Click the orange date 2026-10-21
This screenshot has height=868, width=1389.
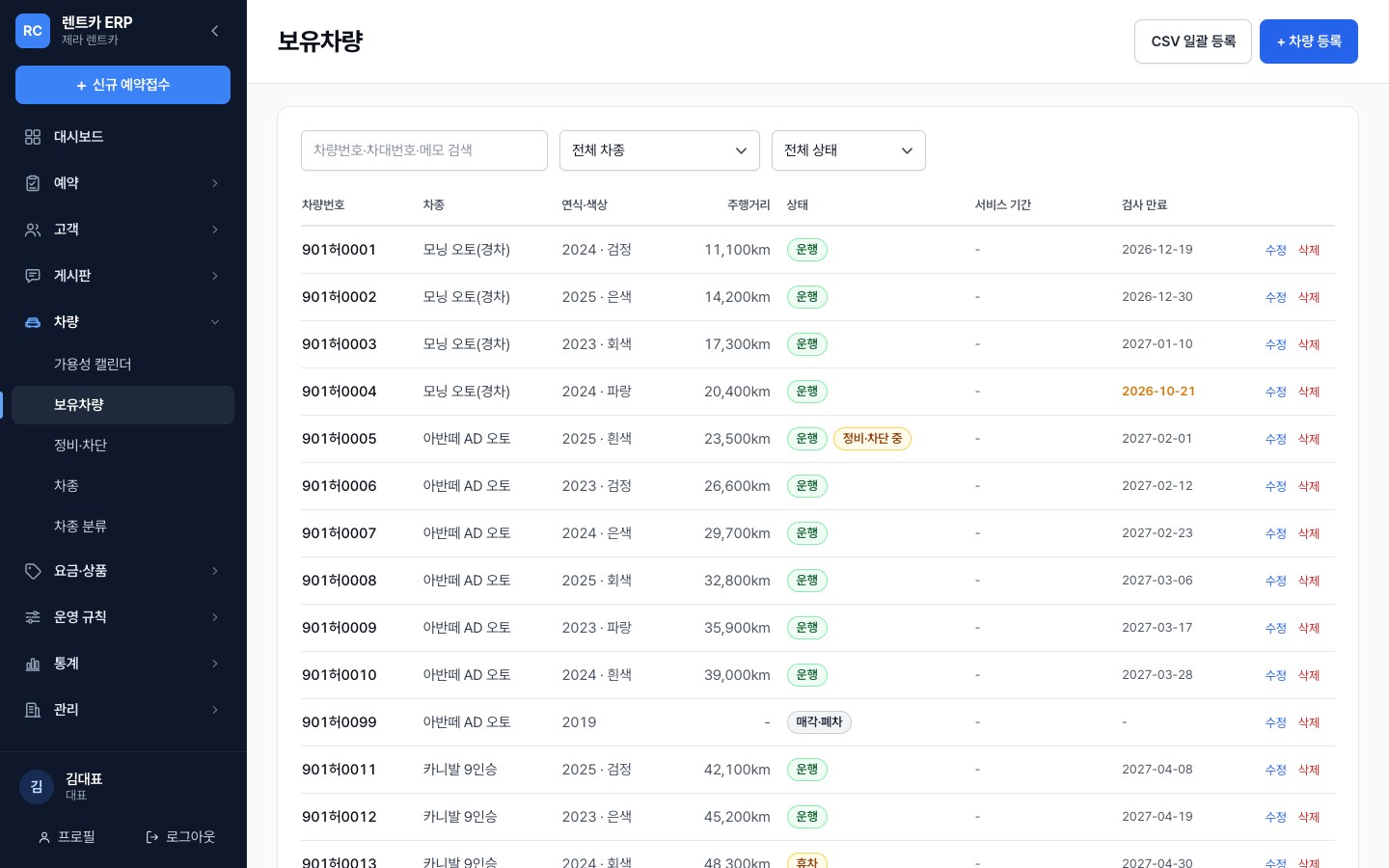[1158, 392]
